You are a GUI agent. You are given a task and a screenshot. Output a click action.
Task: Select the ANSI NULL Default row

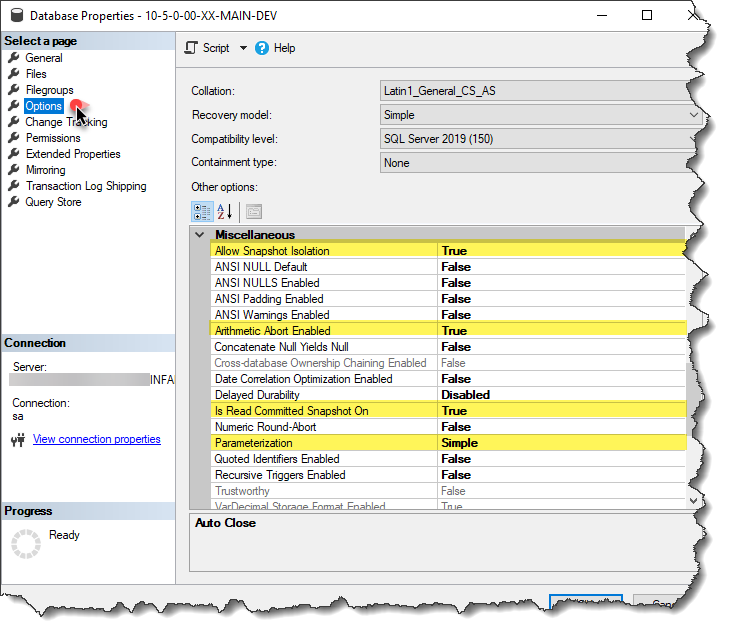(x=448, y=267)
